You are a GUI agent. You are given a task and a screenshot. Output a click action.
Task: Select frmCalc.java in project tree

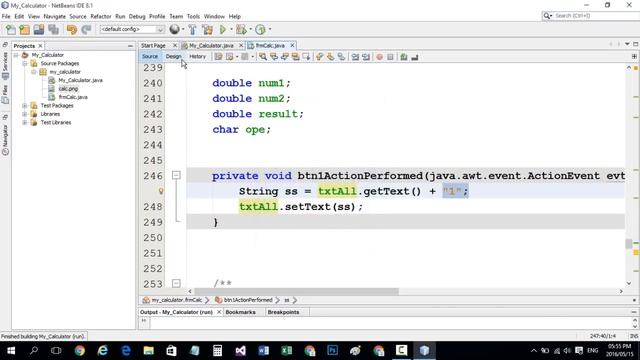pyautogui.click(x=73, y=97)
